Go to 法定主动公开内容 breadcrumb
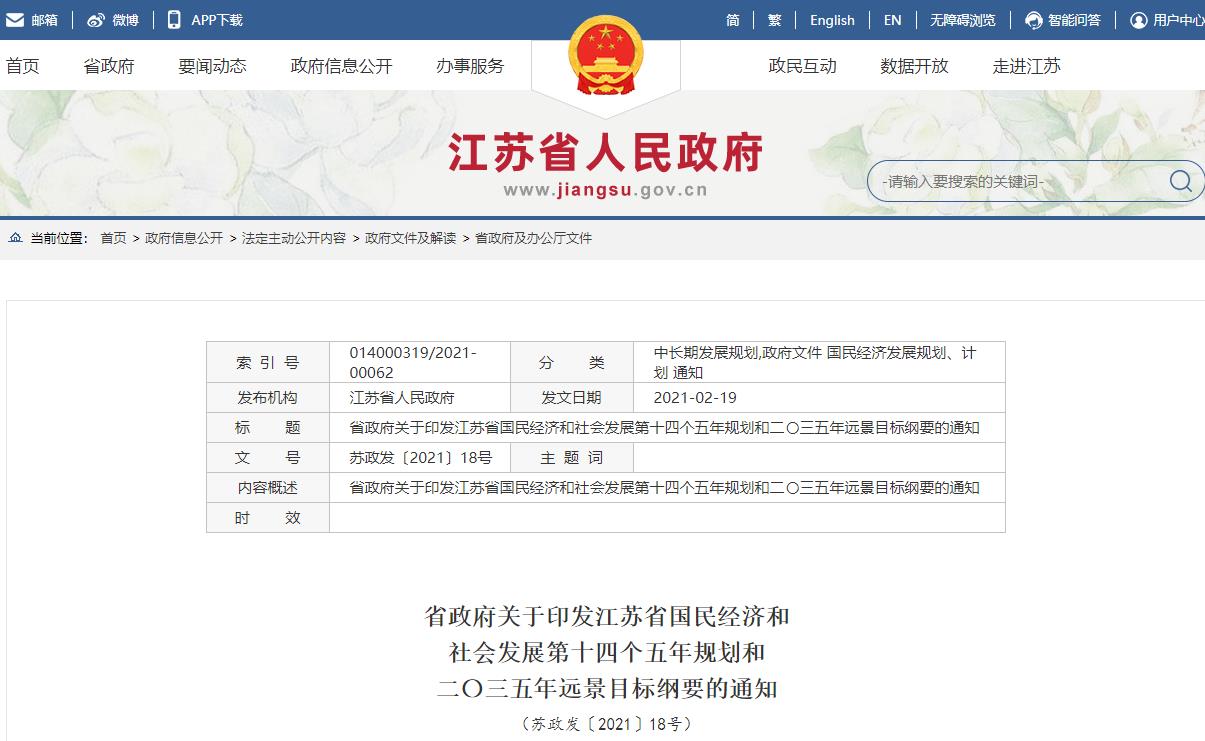 point(294,238)
